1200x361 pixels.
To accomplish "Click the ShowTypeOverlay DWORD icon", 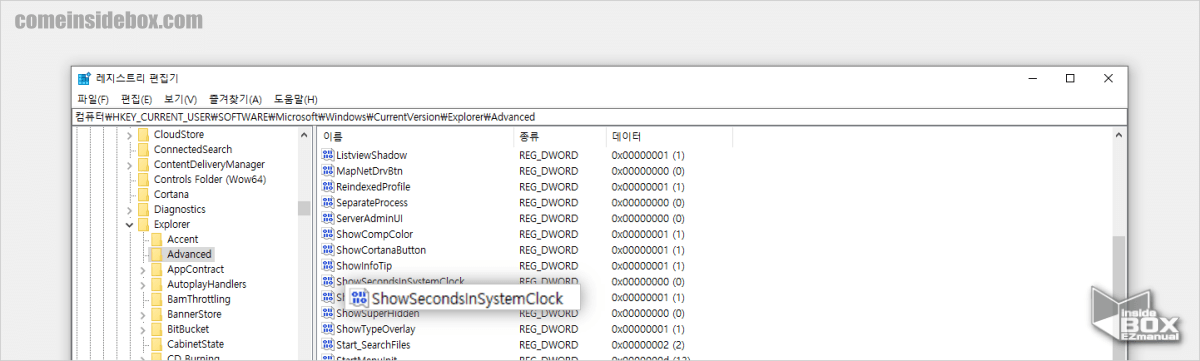I will click(x=328, y=329).
